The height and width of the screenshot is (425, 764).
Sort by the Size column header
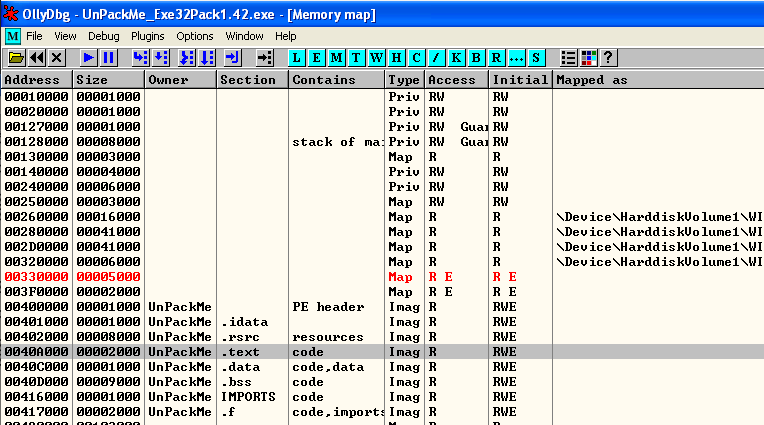(x=109, y=79)
